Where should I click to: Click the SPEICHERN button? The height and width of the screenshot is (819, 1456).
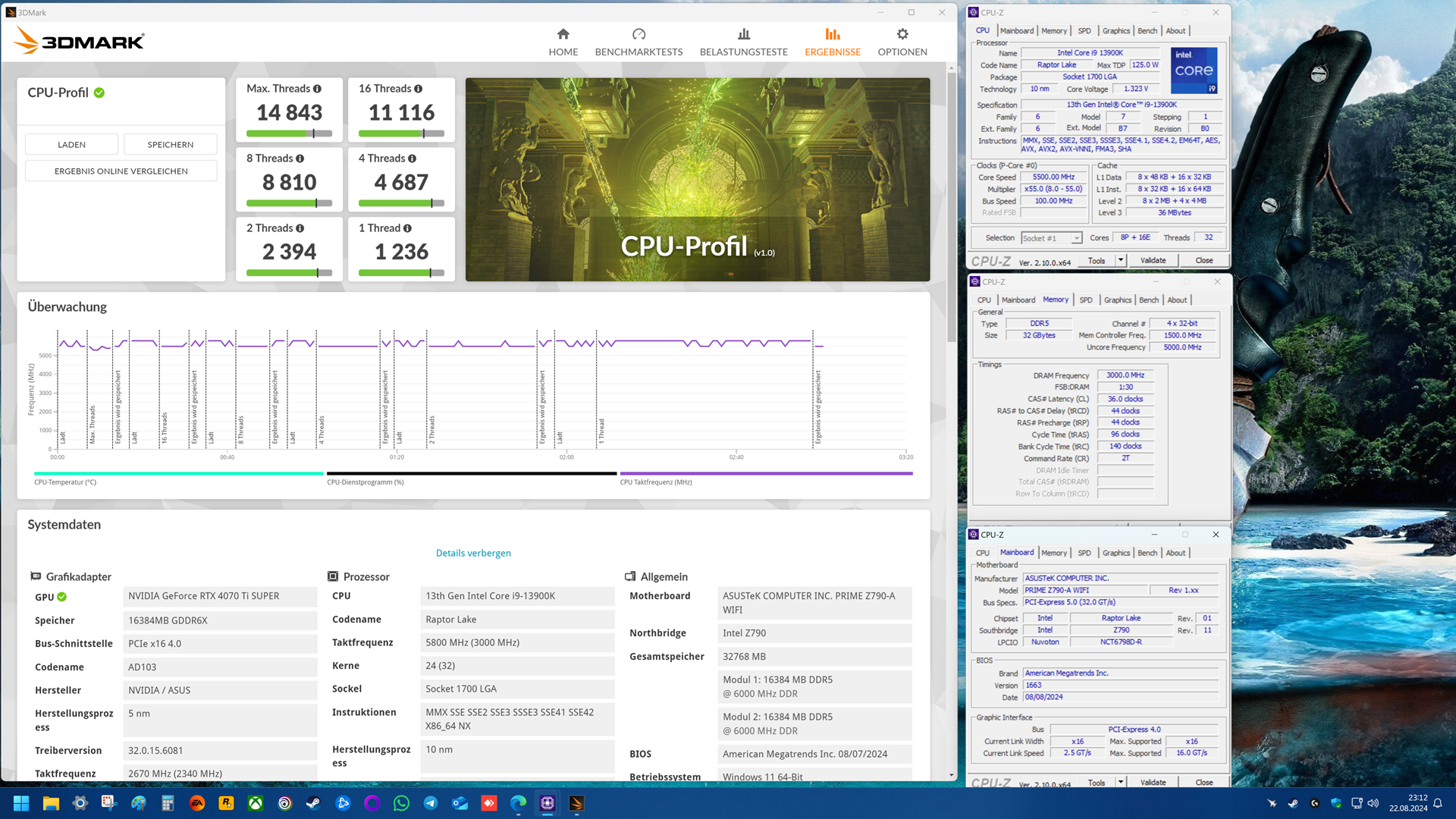171,144
